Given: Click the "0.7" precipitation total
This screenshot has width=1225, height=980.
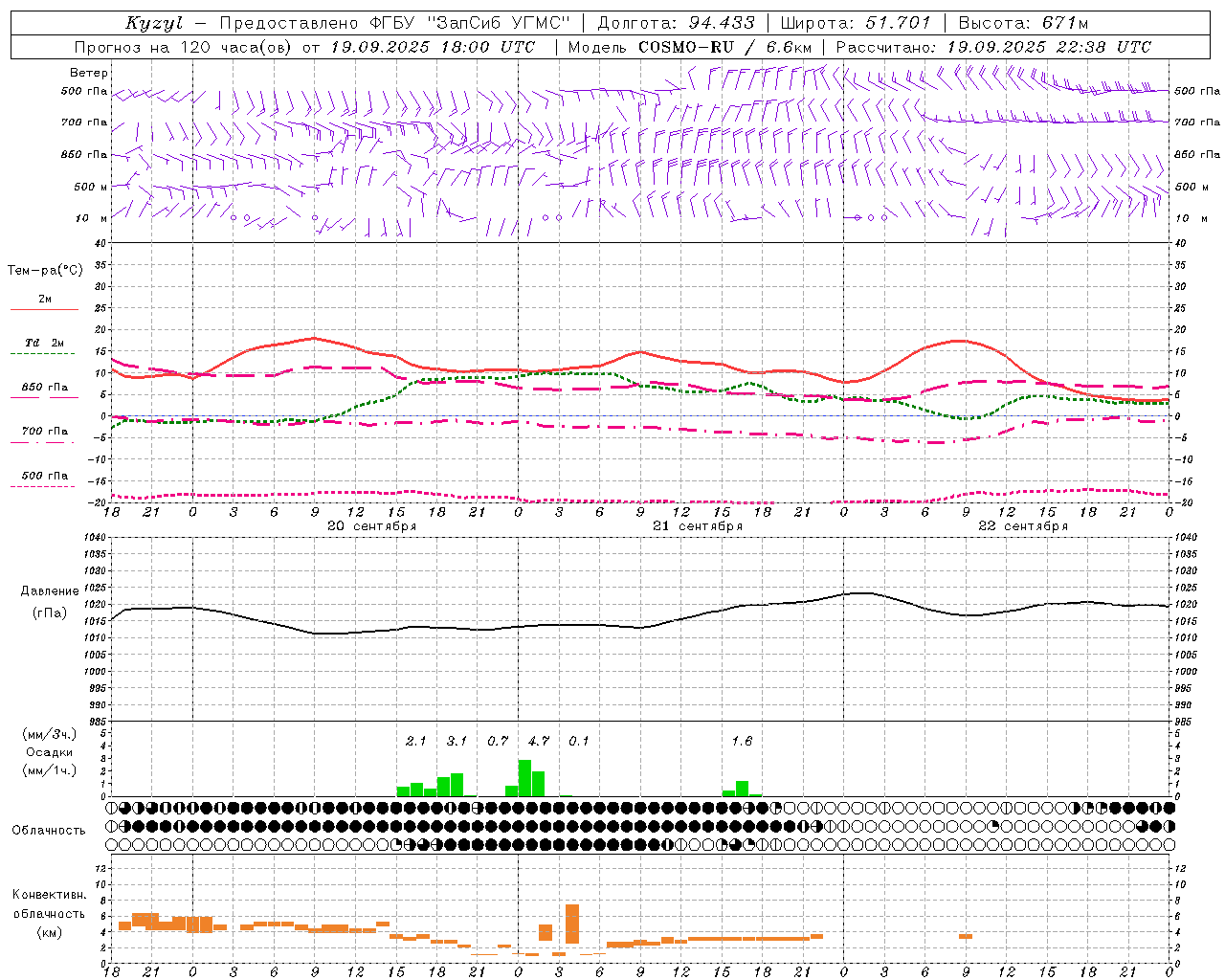Looking at the screenshot, I should click(498, 741).
